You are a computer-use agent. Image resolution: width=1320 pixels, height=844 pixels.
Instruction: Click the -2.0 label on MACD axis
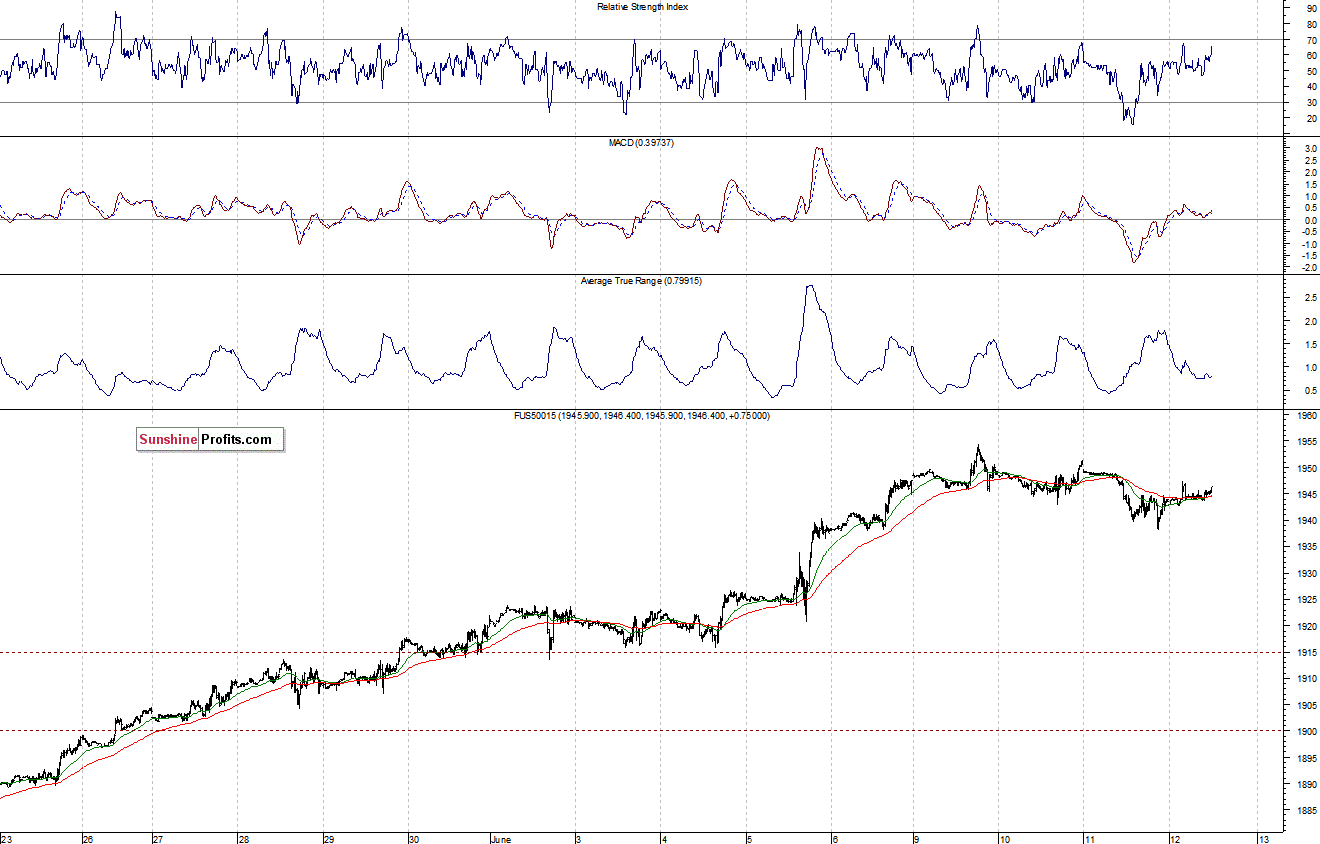[1309, 268]
